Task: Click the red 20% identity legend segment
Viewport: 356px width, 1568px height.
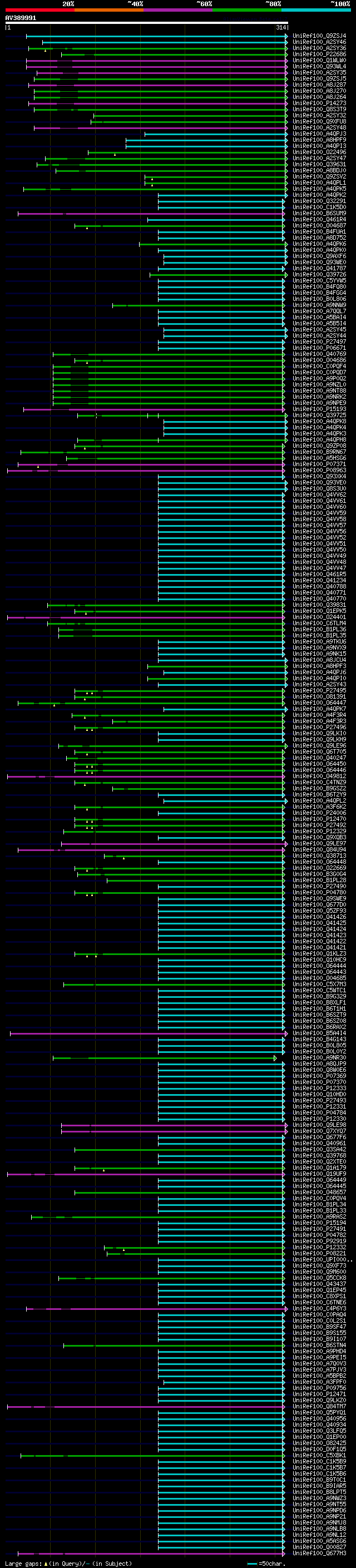Action: tap(39, 10)
